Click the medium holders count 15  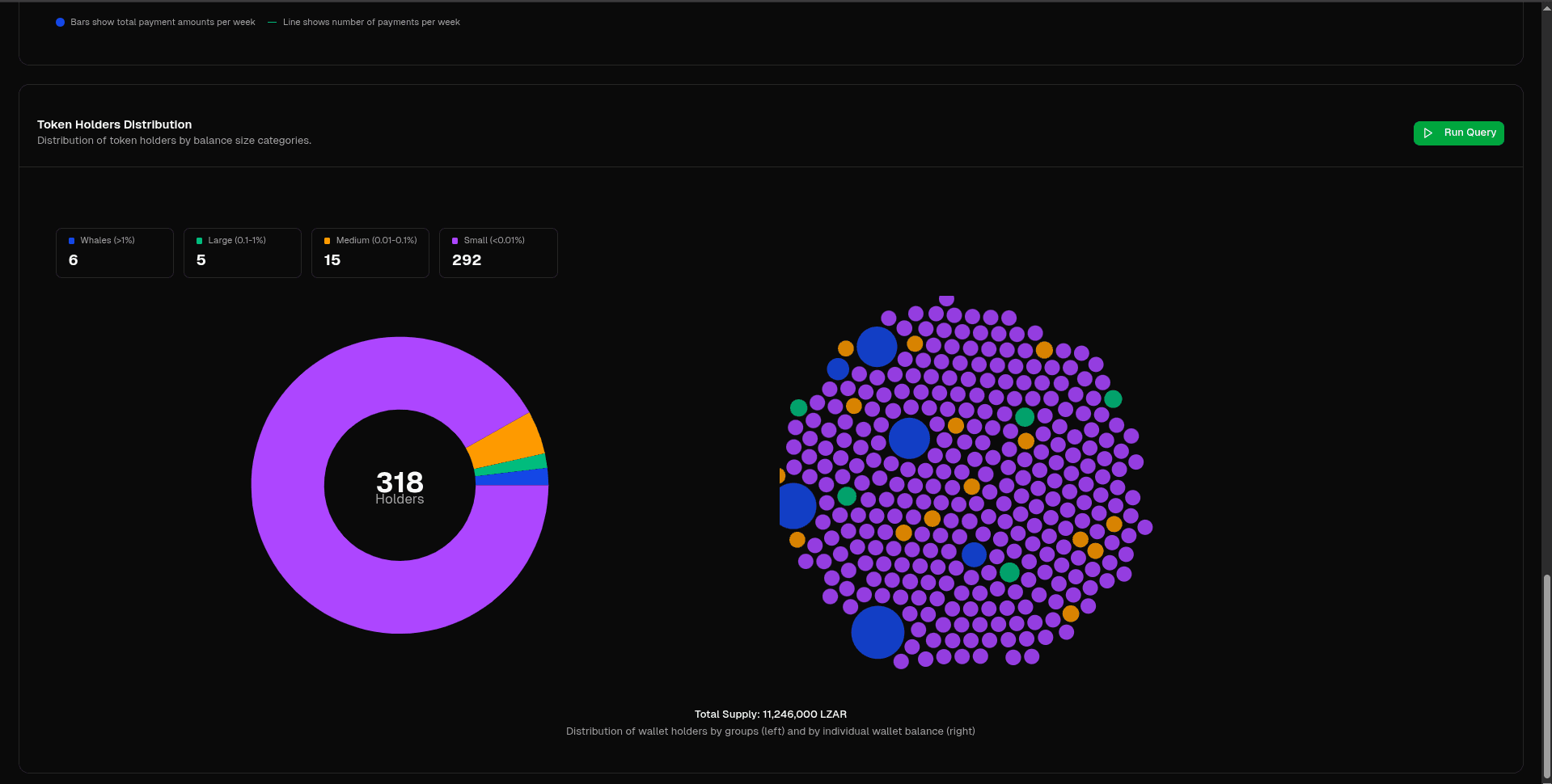pyautogui.click(x=332, y=260)
